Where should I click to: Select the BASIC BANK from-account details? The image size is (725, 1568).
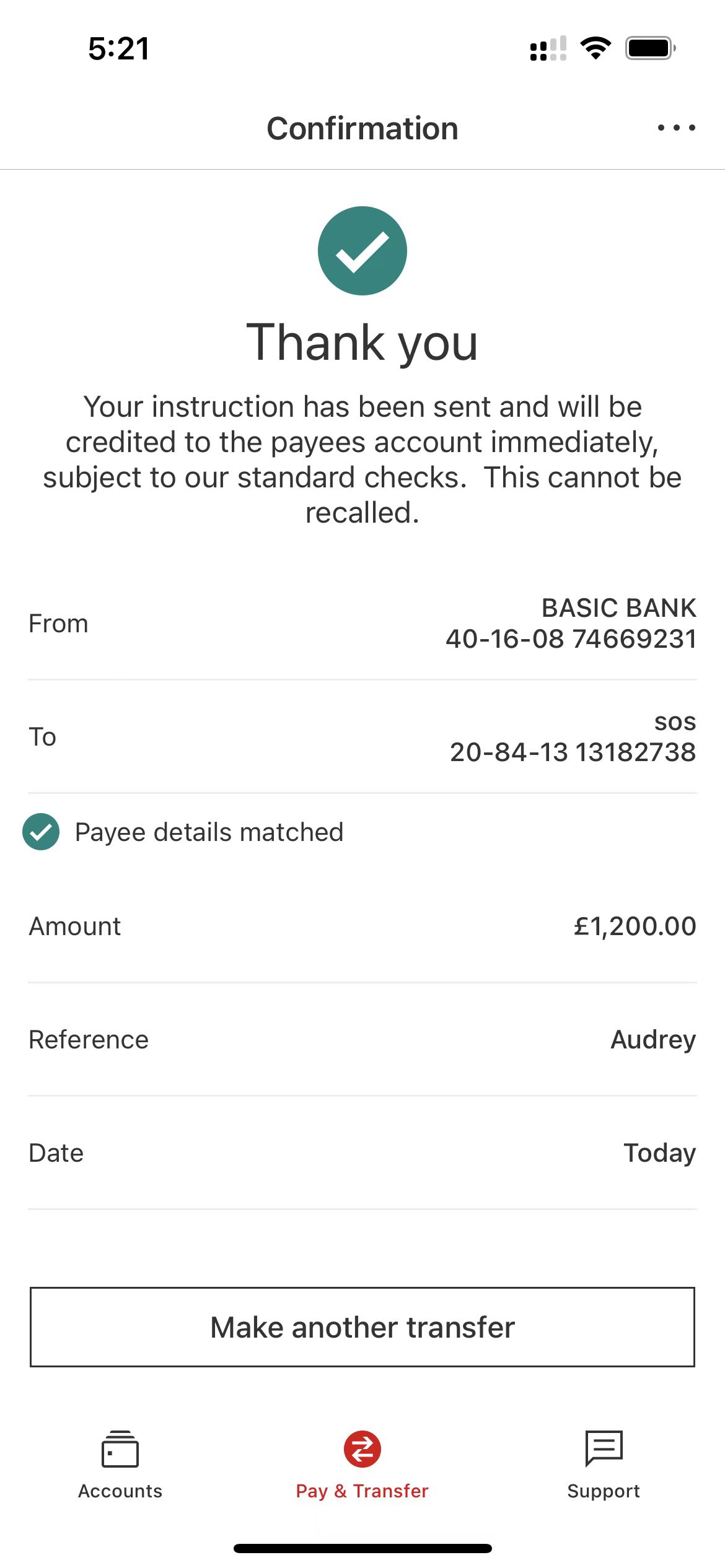coord(571,624)
